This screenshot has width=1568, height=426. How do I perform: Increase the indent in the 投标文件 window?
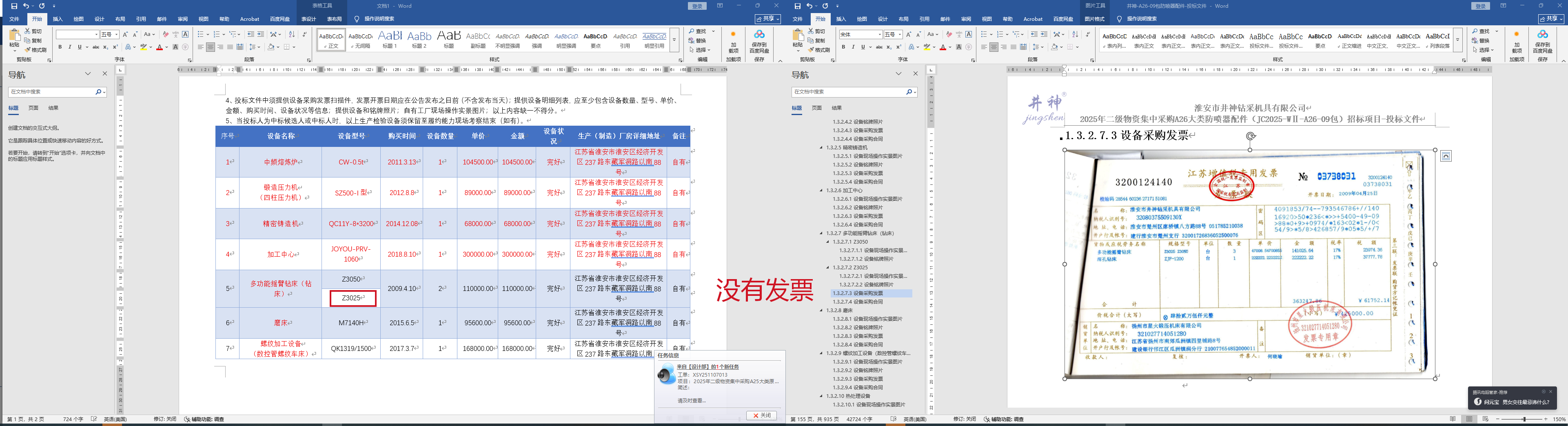(x=1044, y=35)
